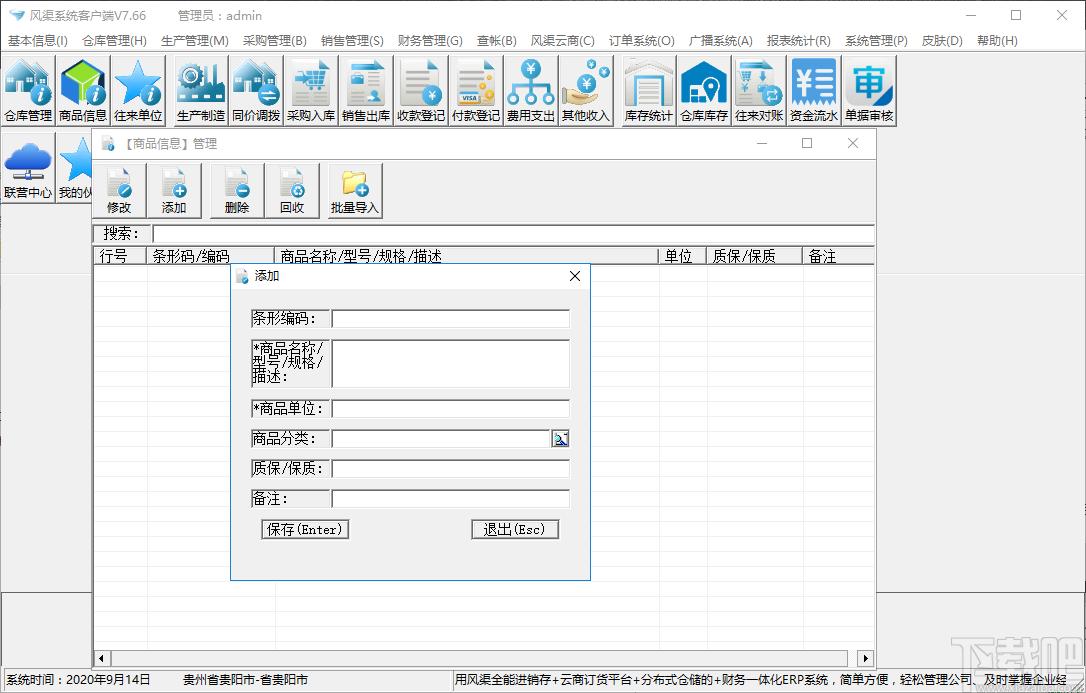
Task: Open 库存统计 toolbar icon
Action: tap(649, 91)
